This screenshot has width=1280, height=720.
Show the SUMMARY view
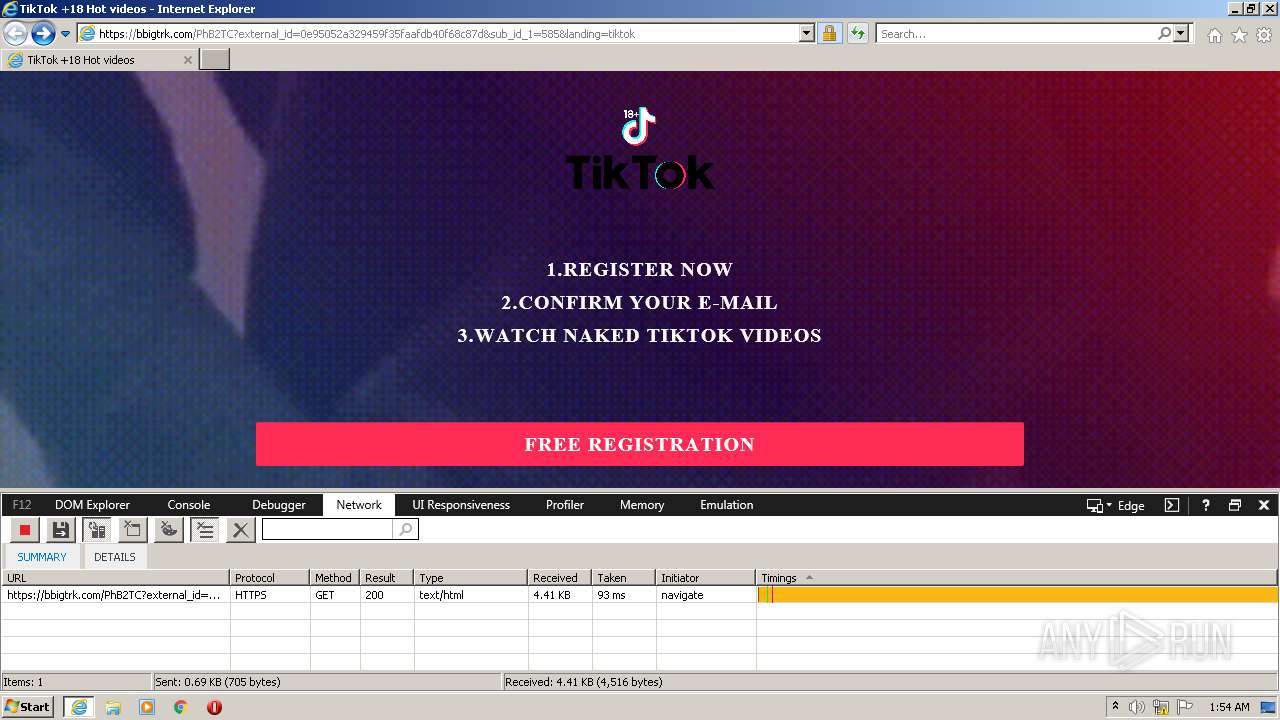[x=42, y=557]
